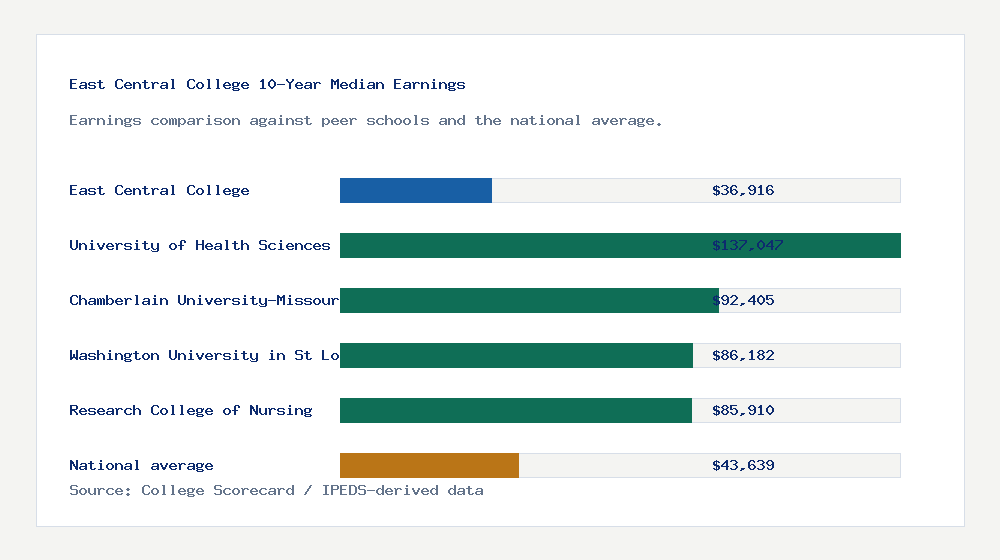The image size is (1000, 560).
Task: Click the $86,182 value
Action: [743, 355]
